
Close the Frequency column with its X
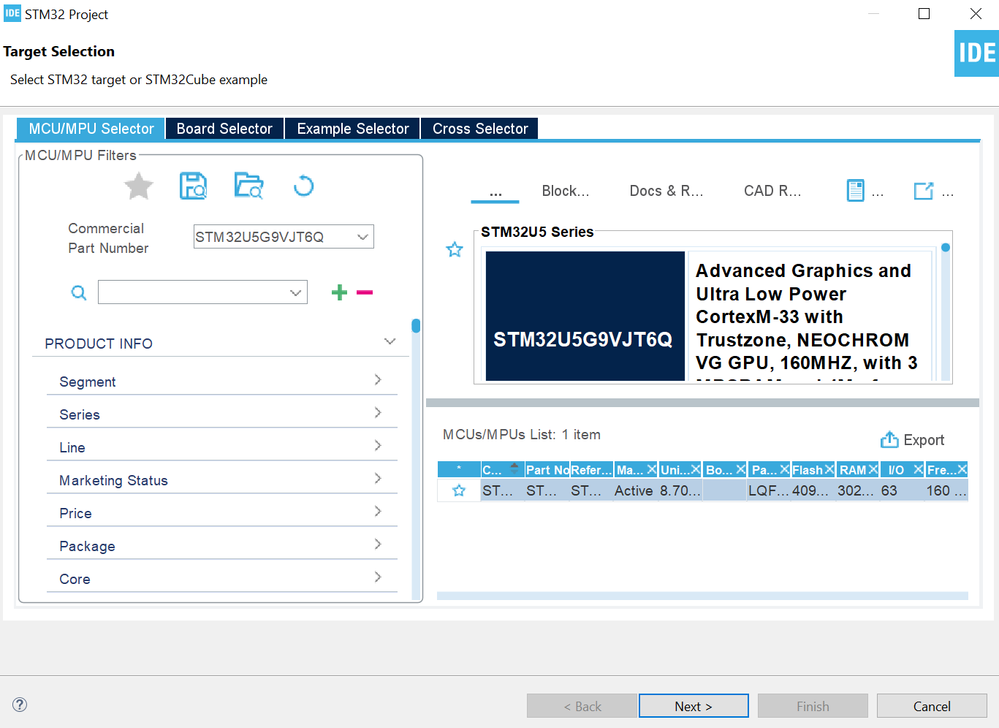(x=962, y=469)
